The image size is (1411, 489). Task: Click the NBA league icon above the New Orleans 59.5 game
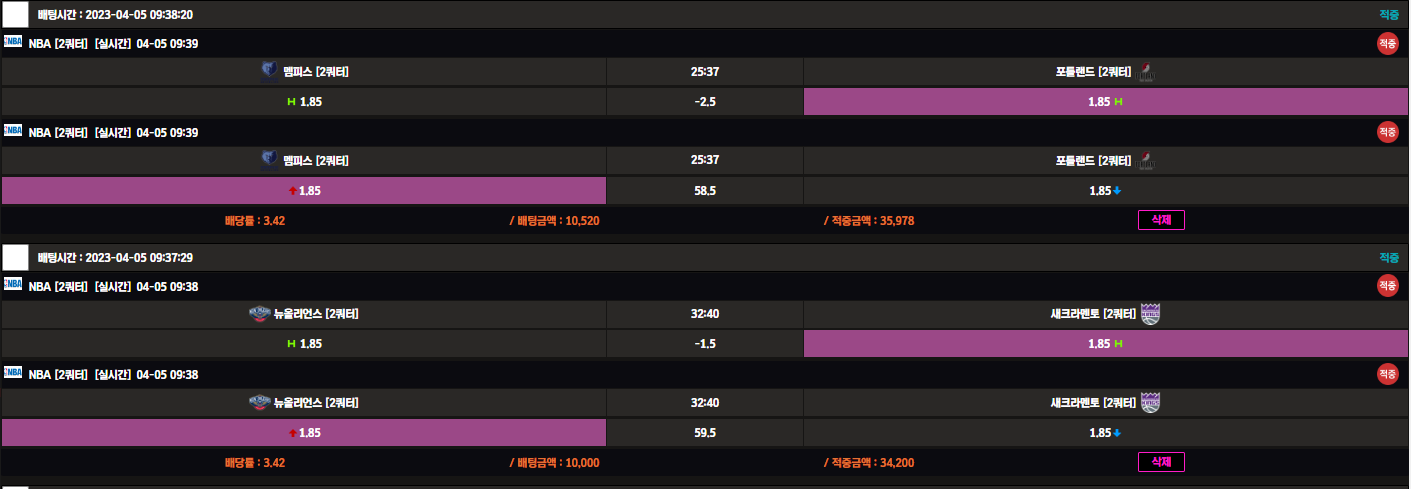pyautogui.click(x=13, y=373)
